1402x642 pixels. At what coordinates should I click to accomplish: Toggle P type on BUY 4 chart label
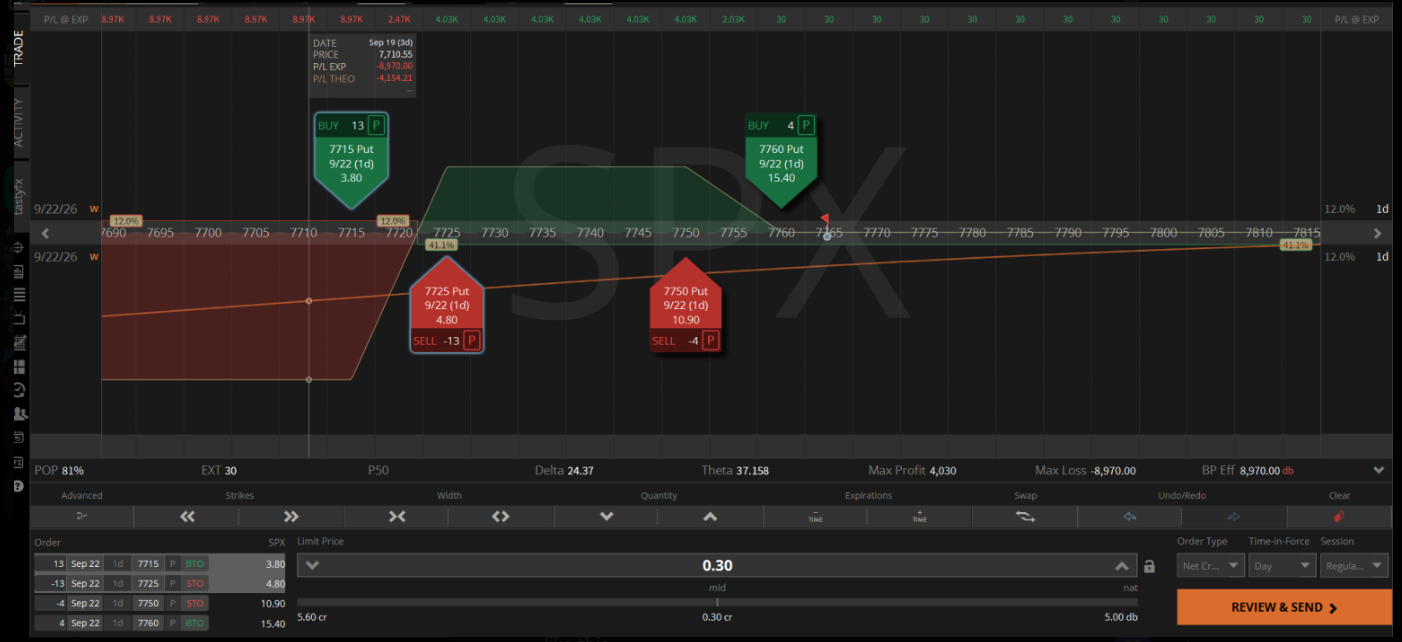point(806,125)
